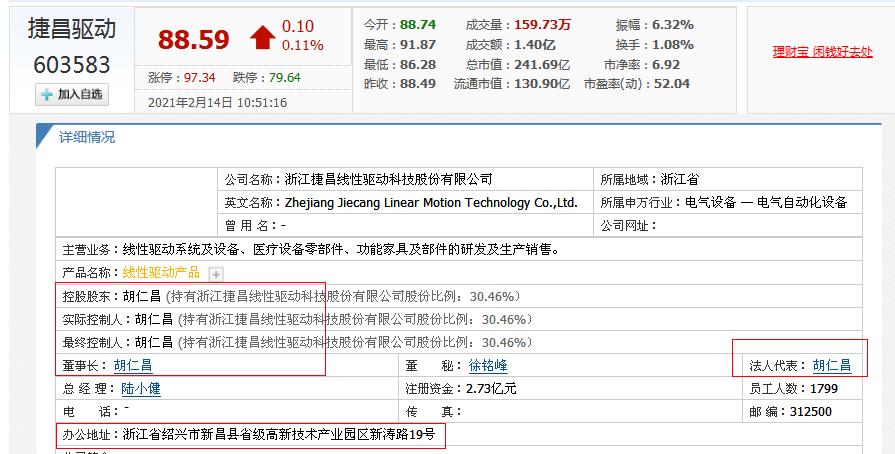The height and width of the screenshot is (454, 895).
Task: Click the 加入自选 add-to-watchlist button
Action: [72, 95]
